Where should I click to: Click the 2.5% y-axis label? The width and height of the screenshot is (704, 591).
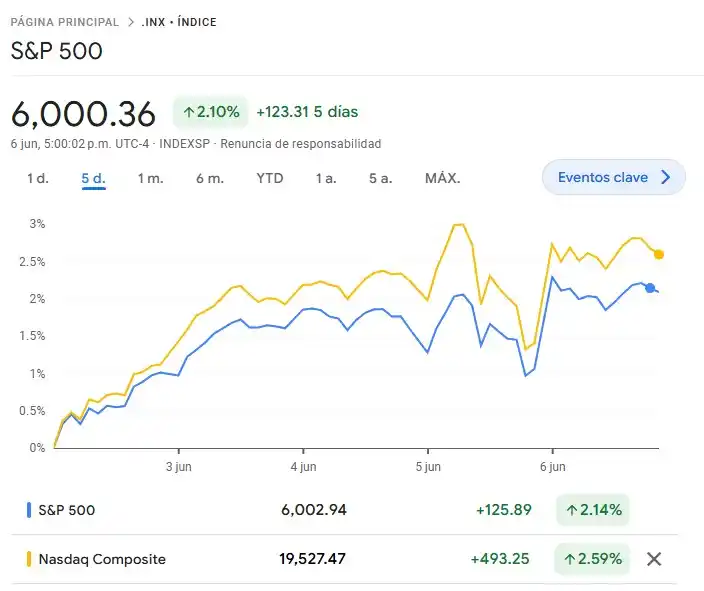(32, 261)
